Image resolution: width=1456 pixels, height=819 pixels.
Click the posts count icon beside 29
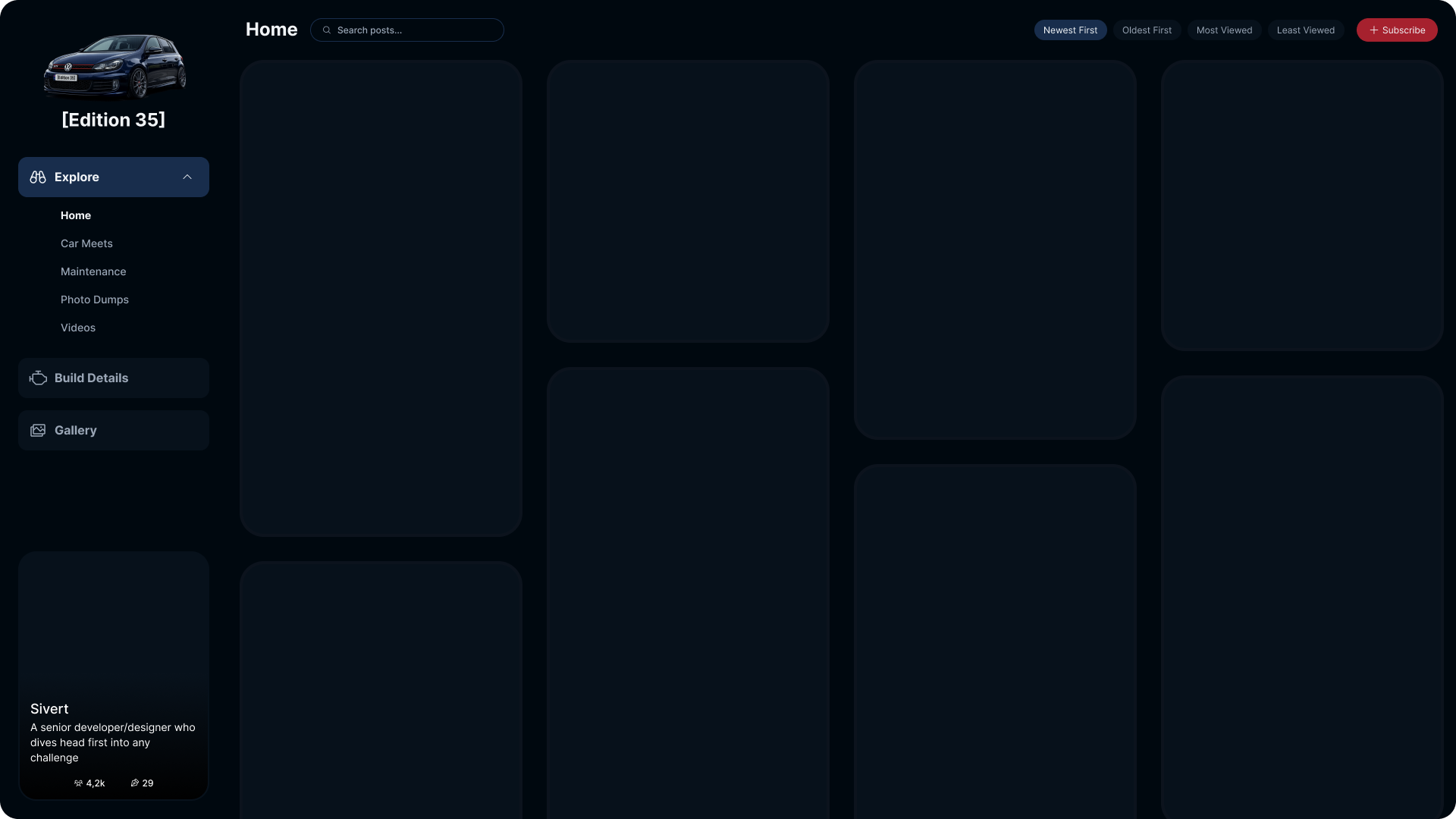[x=135, y=783]
